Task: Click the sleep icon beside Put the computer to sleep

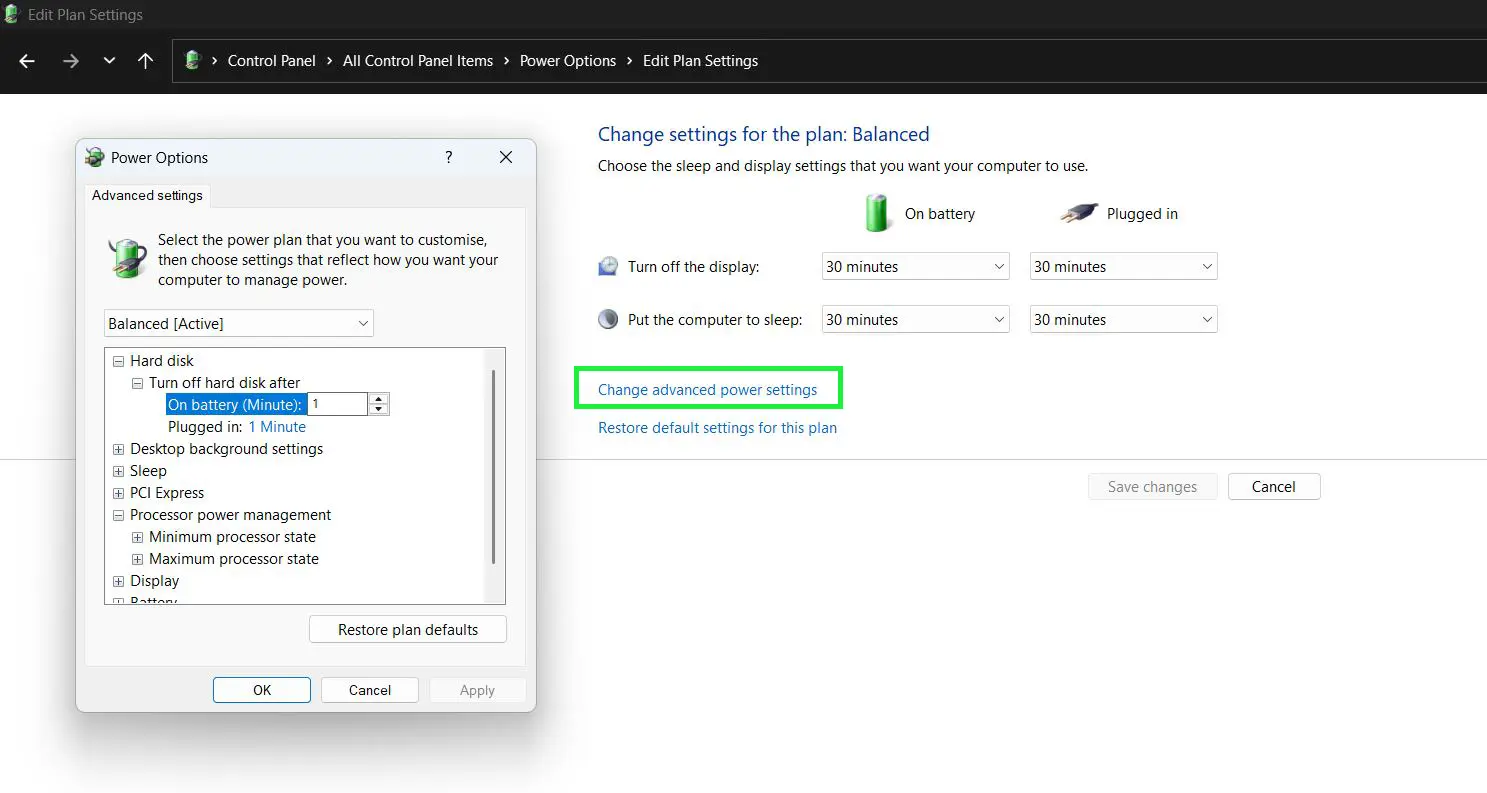Action: tap(608, 319)
